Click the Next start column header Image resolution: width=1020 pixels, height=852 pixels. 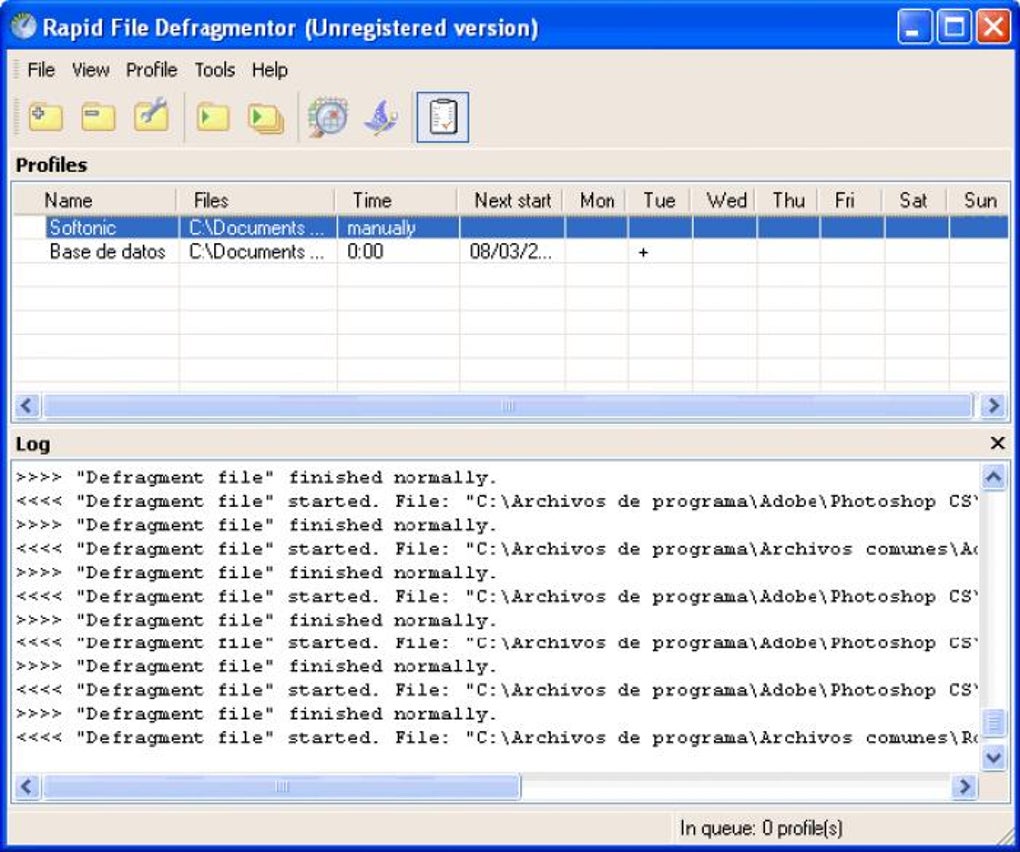[x=512, y=200]
